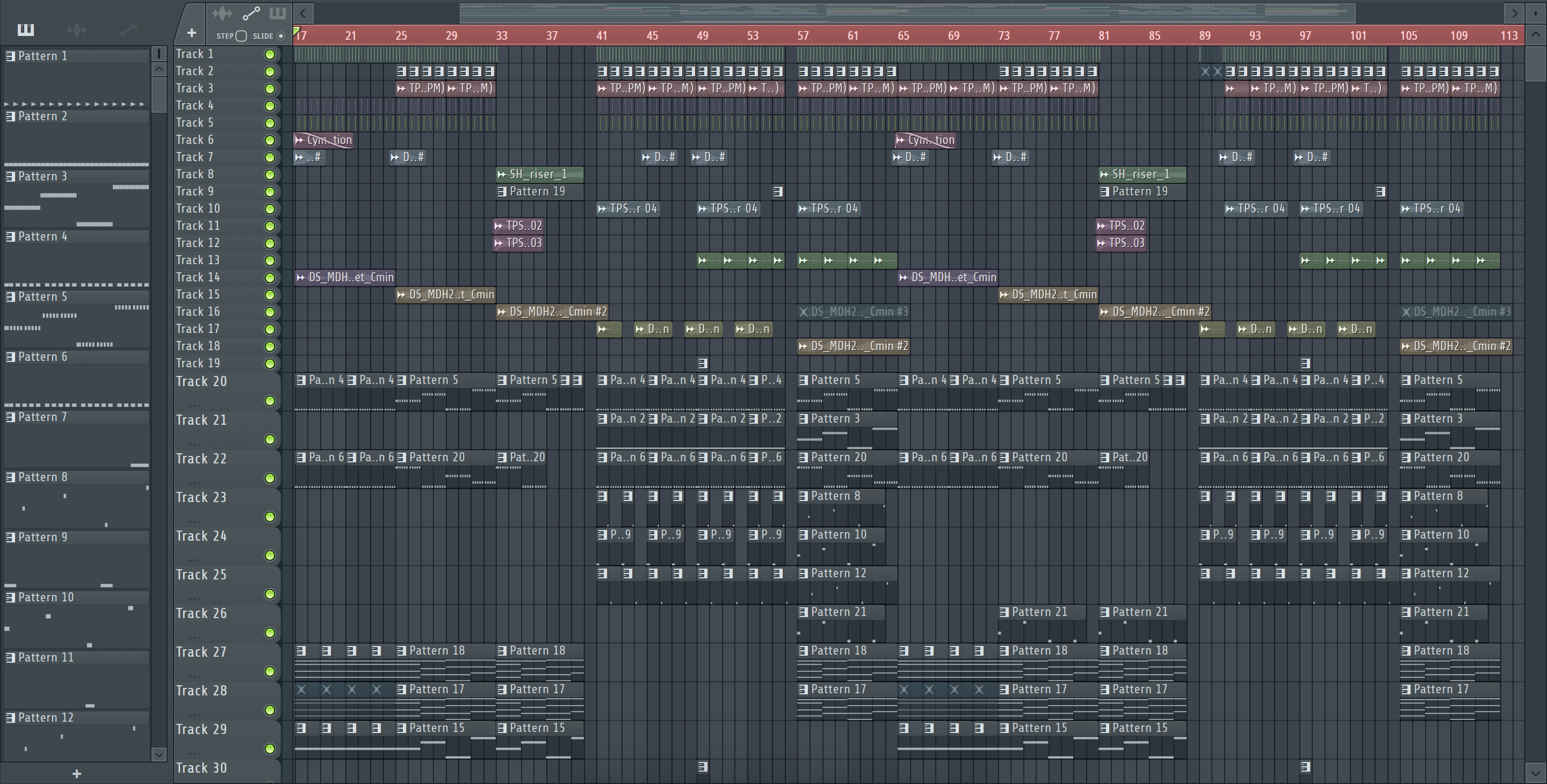Click the piano-roll icon beside Pattern 1
This screenshot has width=1547, height=784.
(10, 56)
